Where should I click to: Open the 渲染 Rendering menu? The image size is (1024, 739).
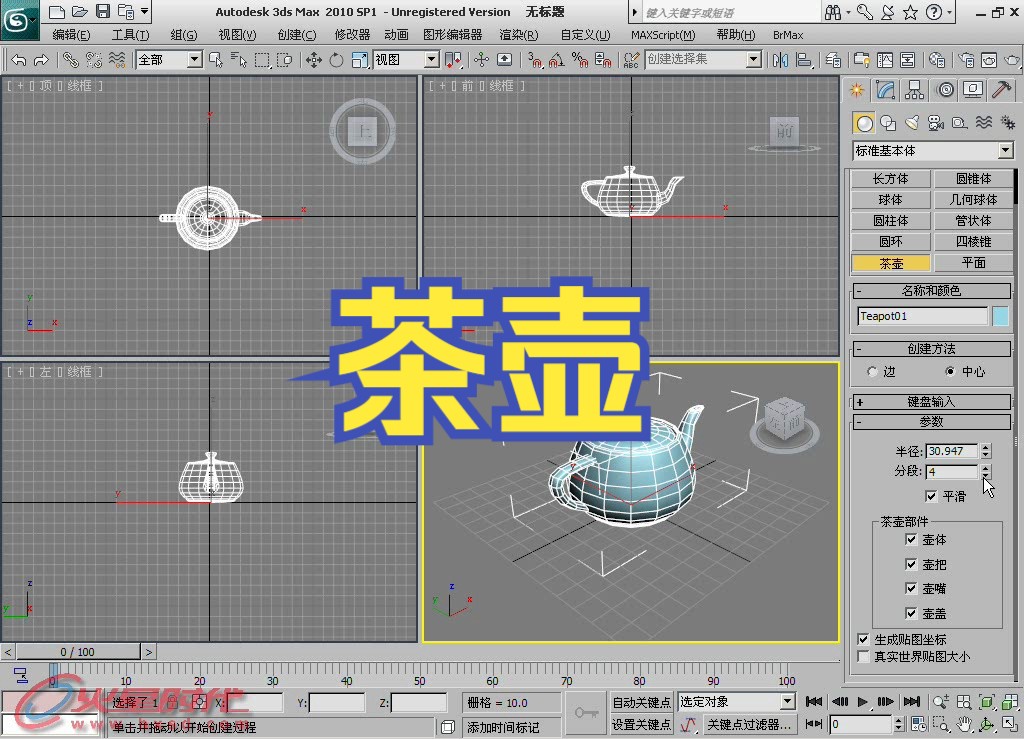[x=518, y=33]
